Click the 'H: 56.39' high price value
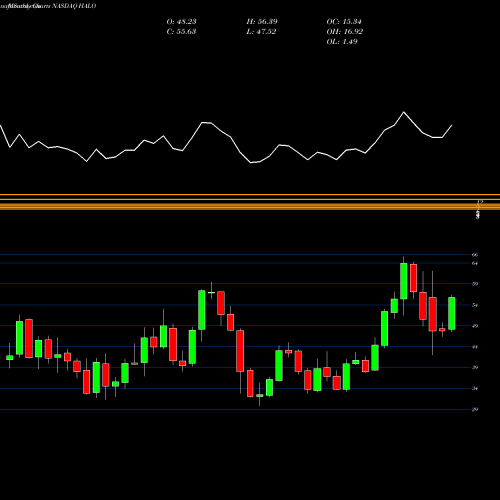Image resolution: width=500 pixels, height=500 pixels. point(262,22)
